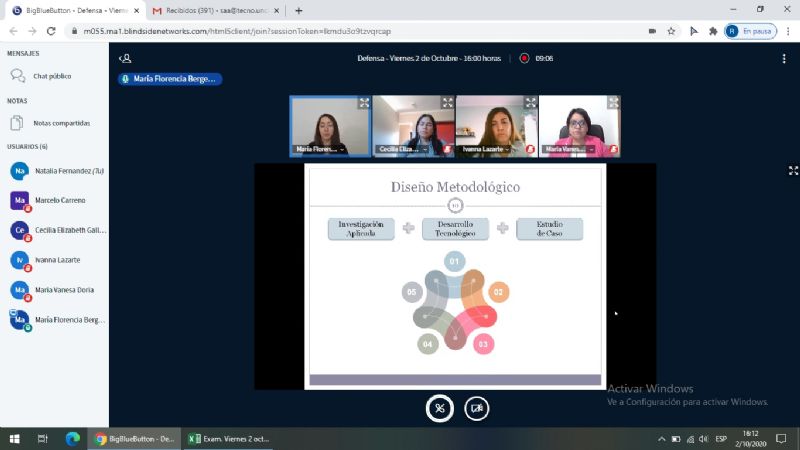Make Ivanna Lazarte's webcam fullscreen
Screen dimensions: 800x450
coord(530,102)
